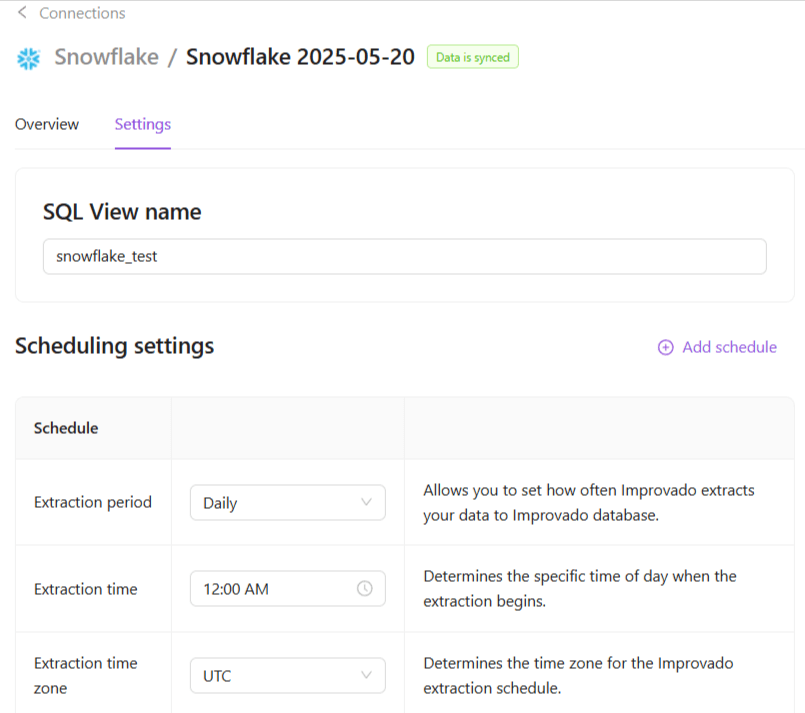Viewport: 805px width, 713px height.
Task: Open the Extraction period Daily dropdown
Action: [287, 502]
